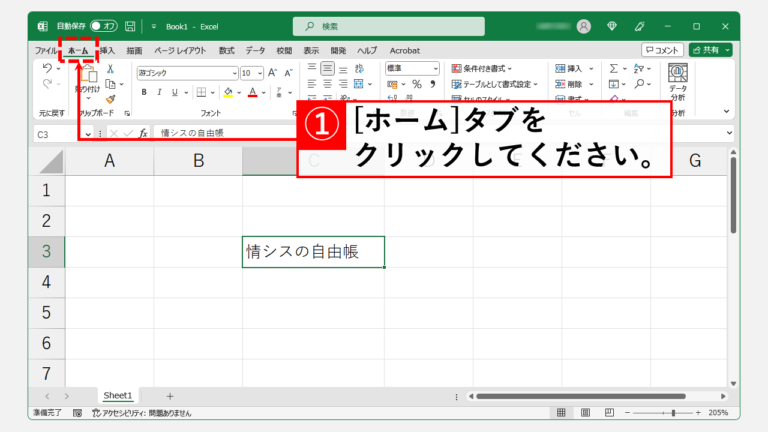Expand the Name Box dropdown arrow
Image resolution: width=768 pixels, height=432 pixels.
[88, 134]
